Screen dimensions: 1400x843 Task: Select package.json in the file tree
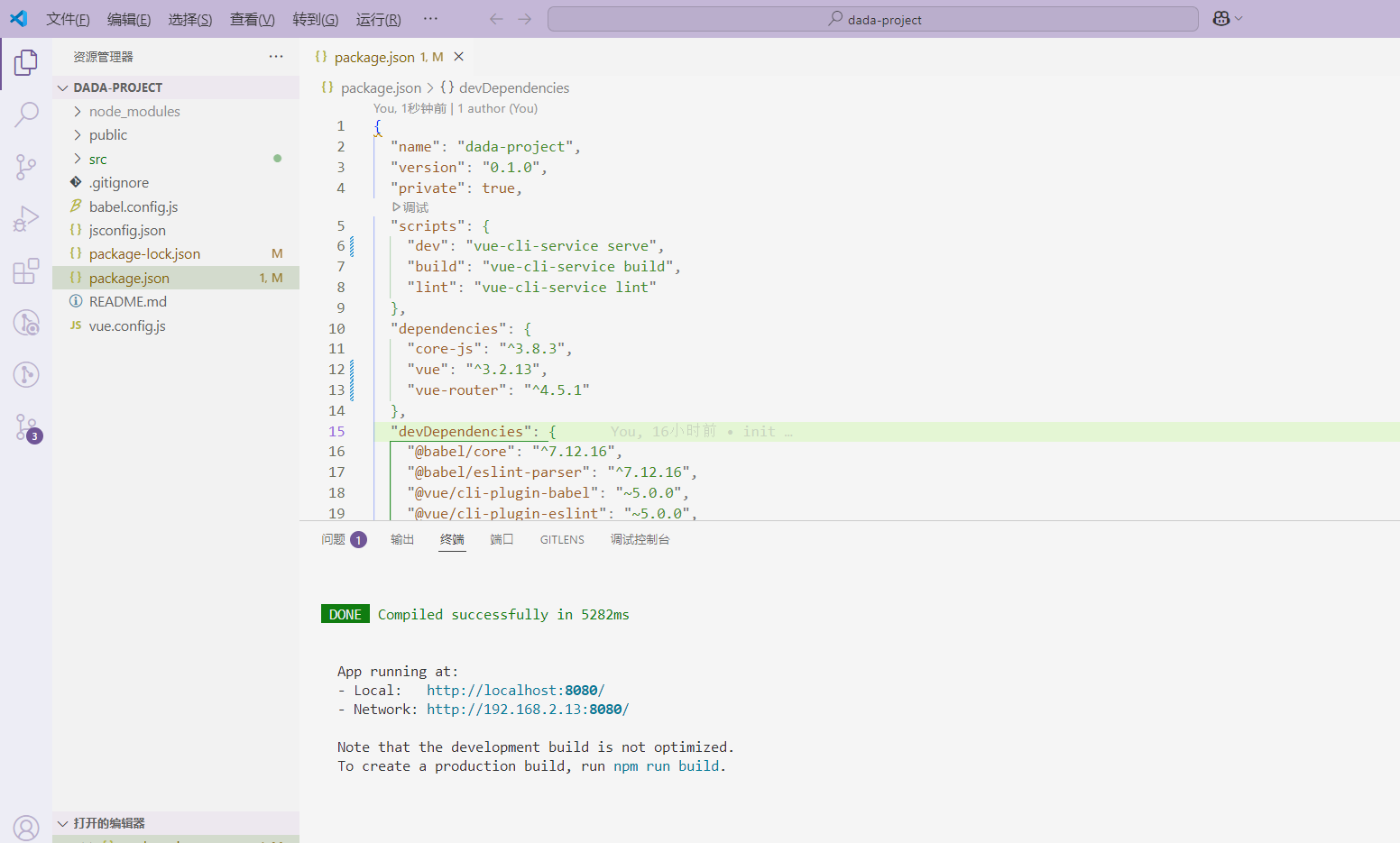tap(176, 278)
